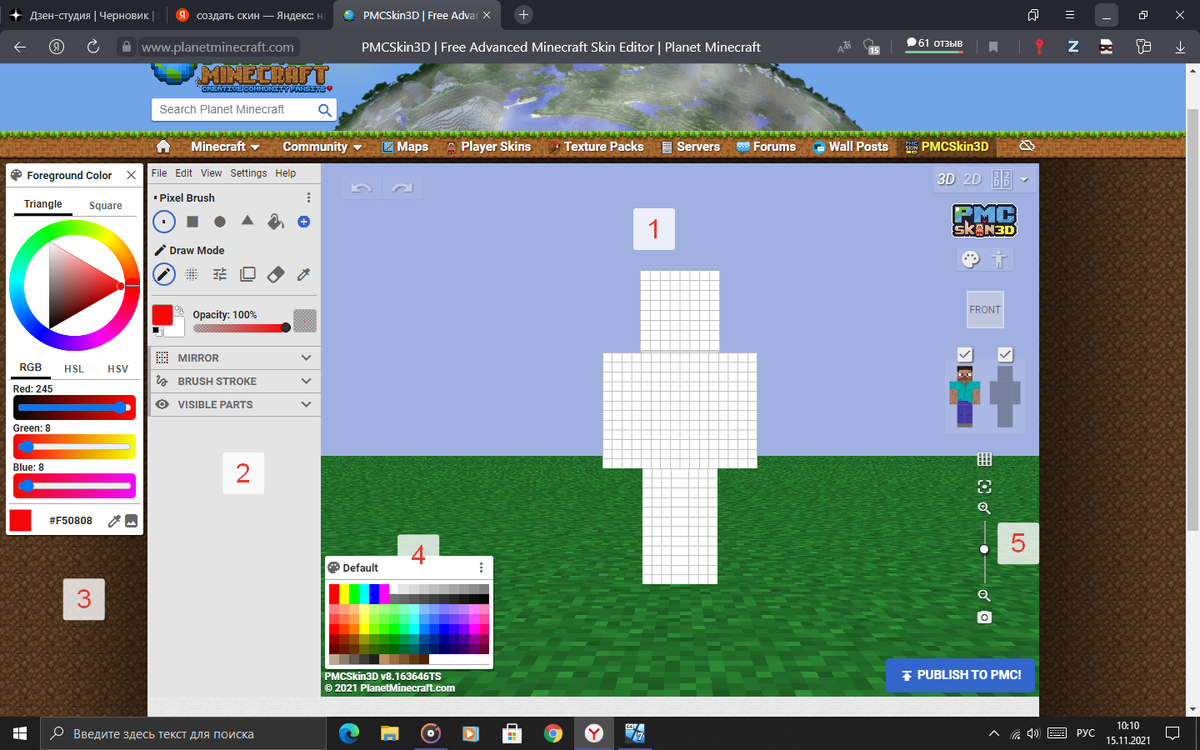Open the View menu
1200x750 pixels.
point(211,173)
